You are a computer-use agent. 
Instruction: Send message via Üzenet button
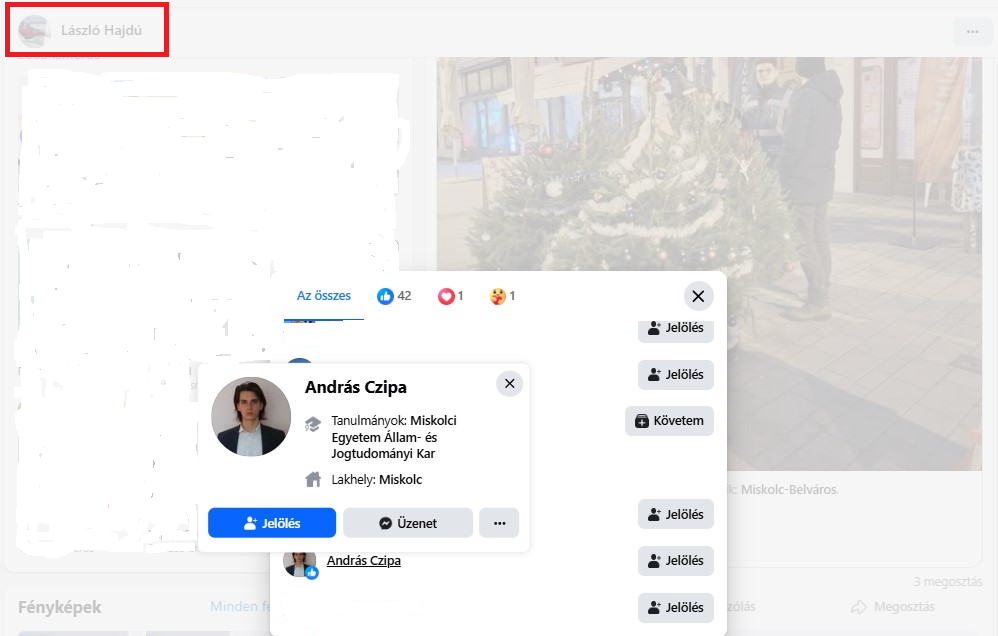point(408,523)
